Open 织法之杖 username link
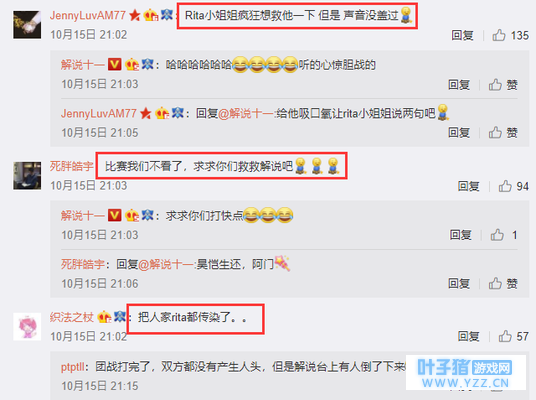Image resolution: width=536 pixels, height=400 pixels. [x=71, y=317]
